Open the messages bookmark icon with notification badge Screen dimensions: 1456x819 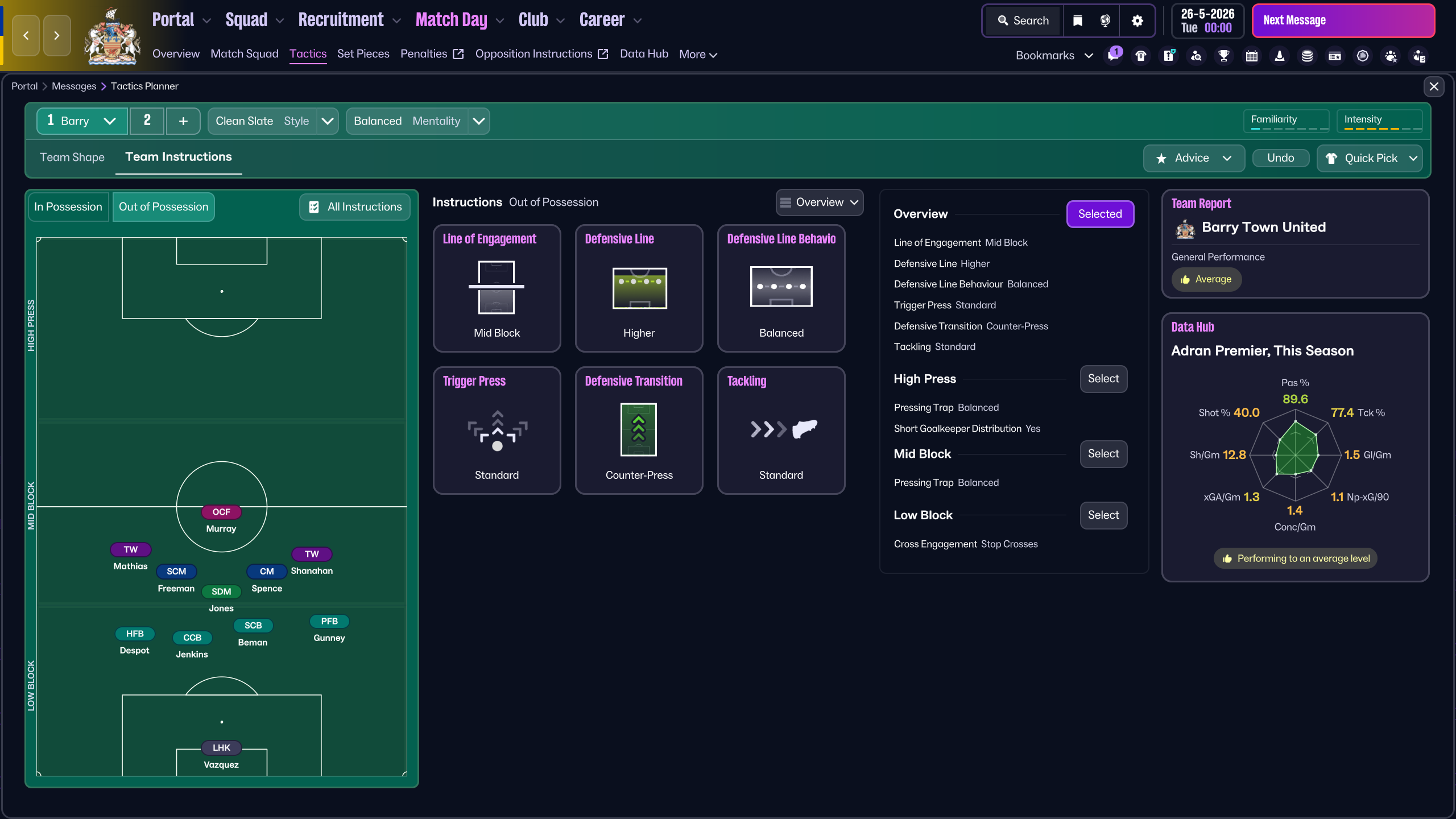(x=1113, y=56)
